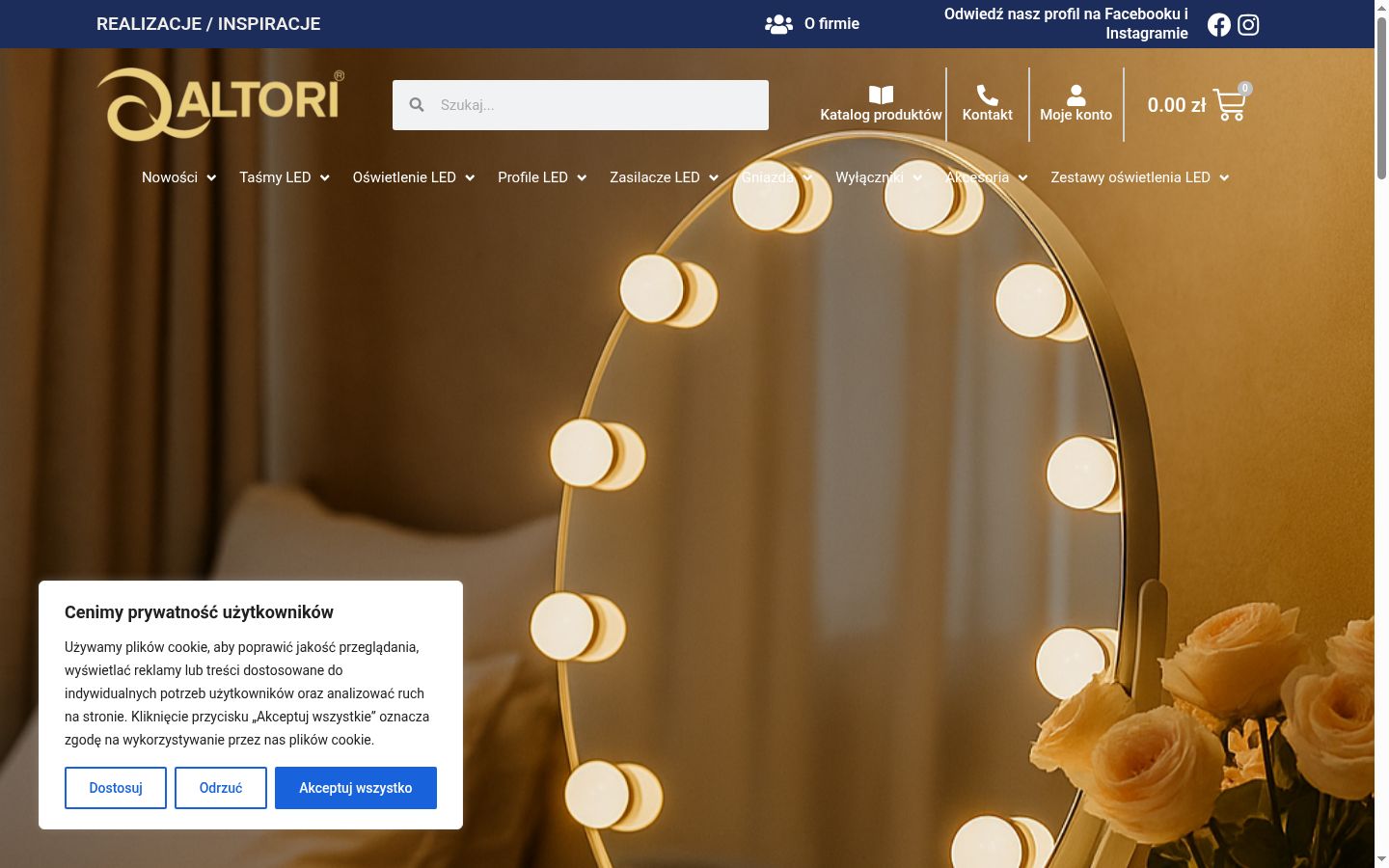Open the O firmie link
Viewport: 1389px width, 868px height.
(831, 24)
